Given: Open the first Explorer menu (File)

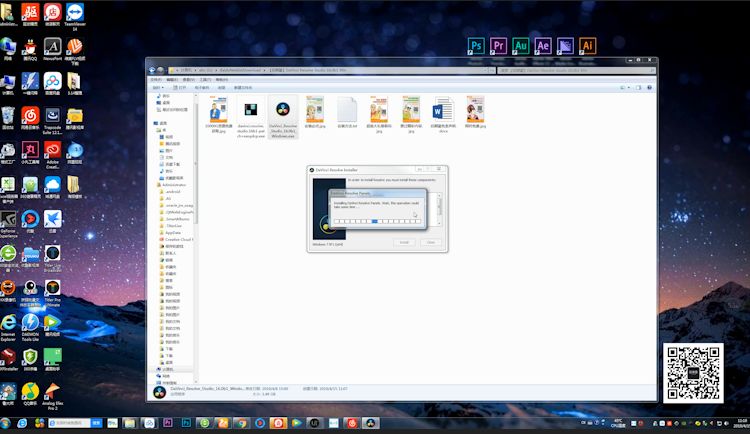Looking at the screenshot, I should pyautogui.click(x=156, y=79).
